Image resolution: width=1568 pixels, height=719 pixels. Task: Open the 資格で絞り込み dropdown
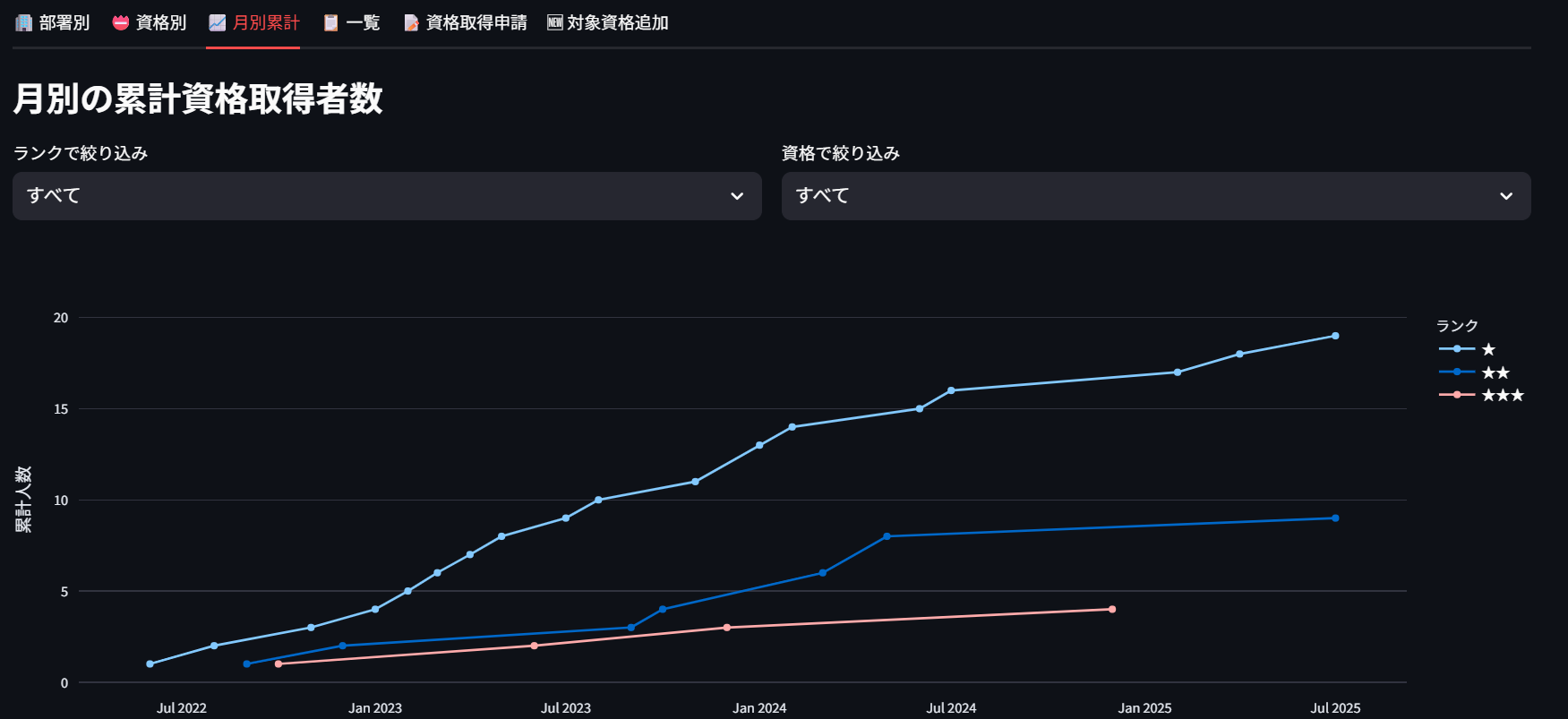pos(1156,196)
